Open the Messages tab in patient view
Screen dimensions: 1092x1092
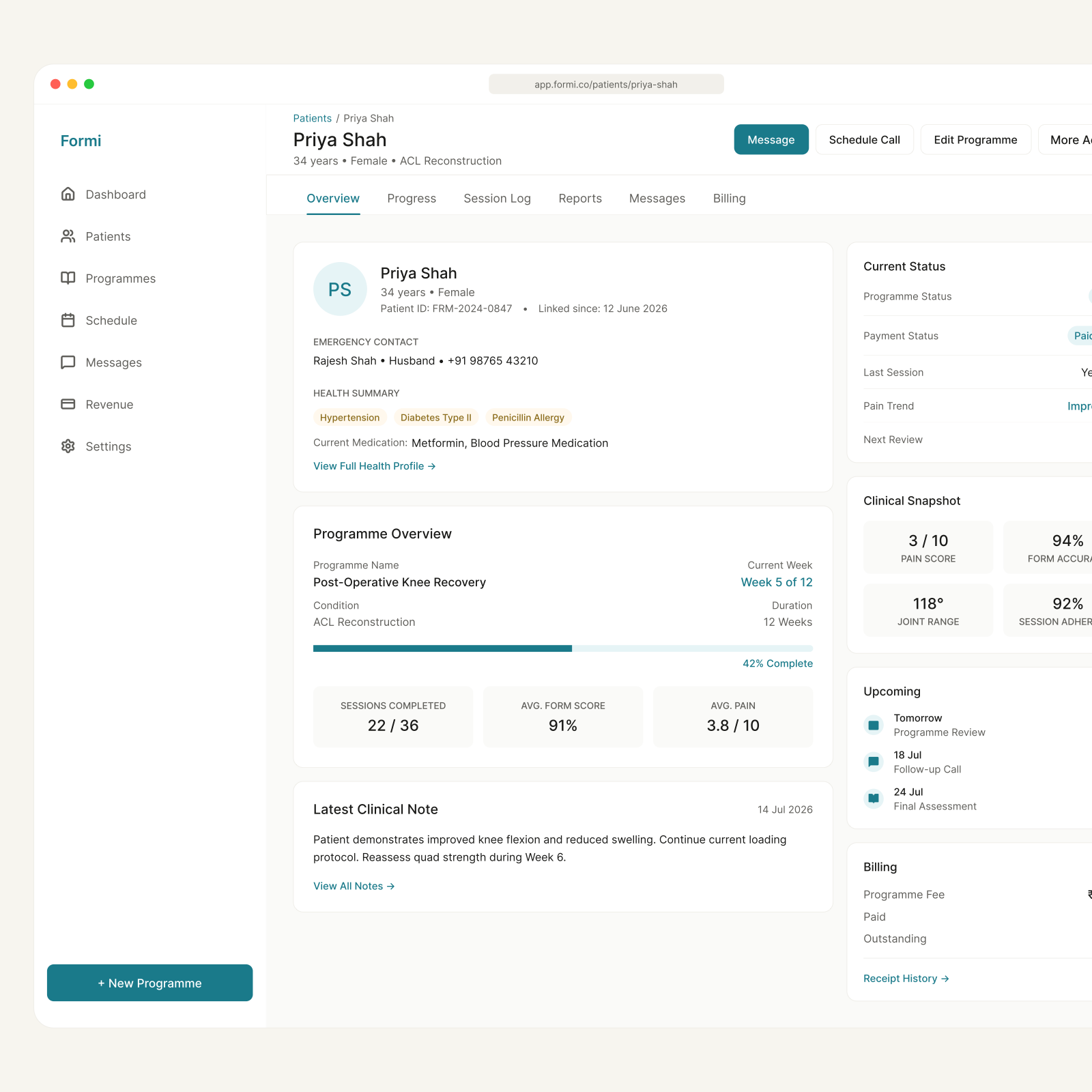pos(657,199)
